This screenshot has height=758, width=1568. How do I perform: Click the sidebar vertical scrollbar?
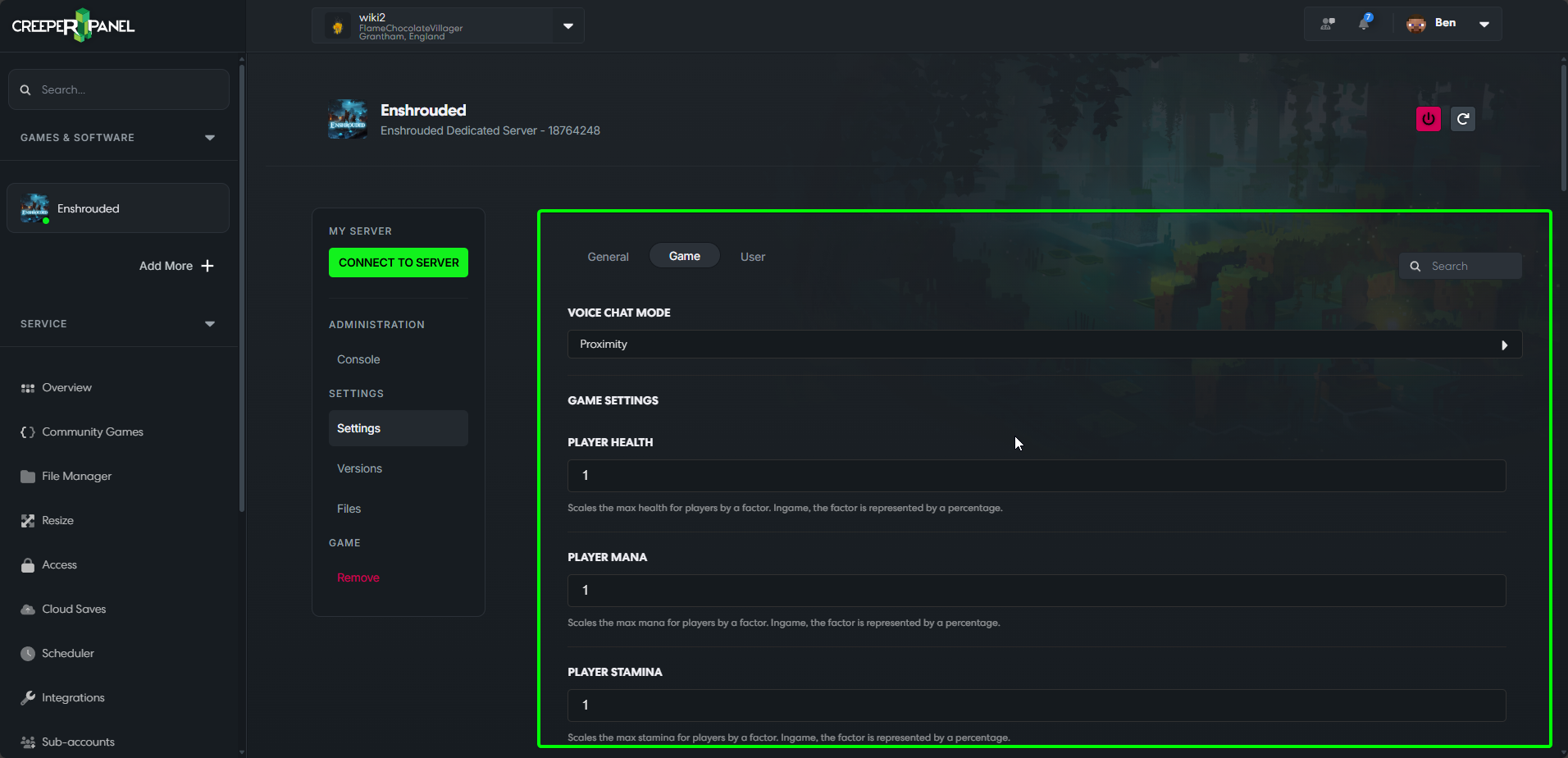(x=241, y=287)
